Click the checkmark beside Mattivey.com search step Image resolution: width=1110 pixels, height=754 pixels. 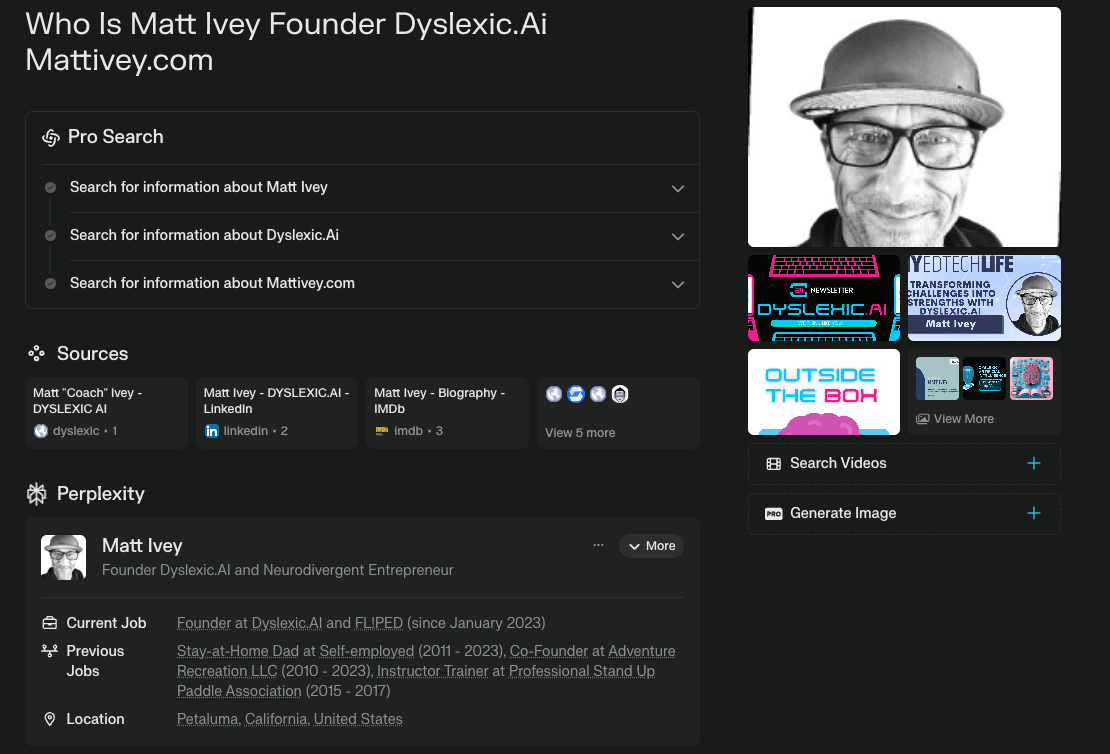pos(50,283)
